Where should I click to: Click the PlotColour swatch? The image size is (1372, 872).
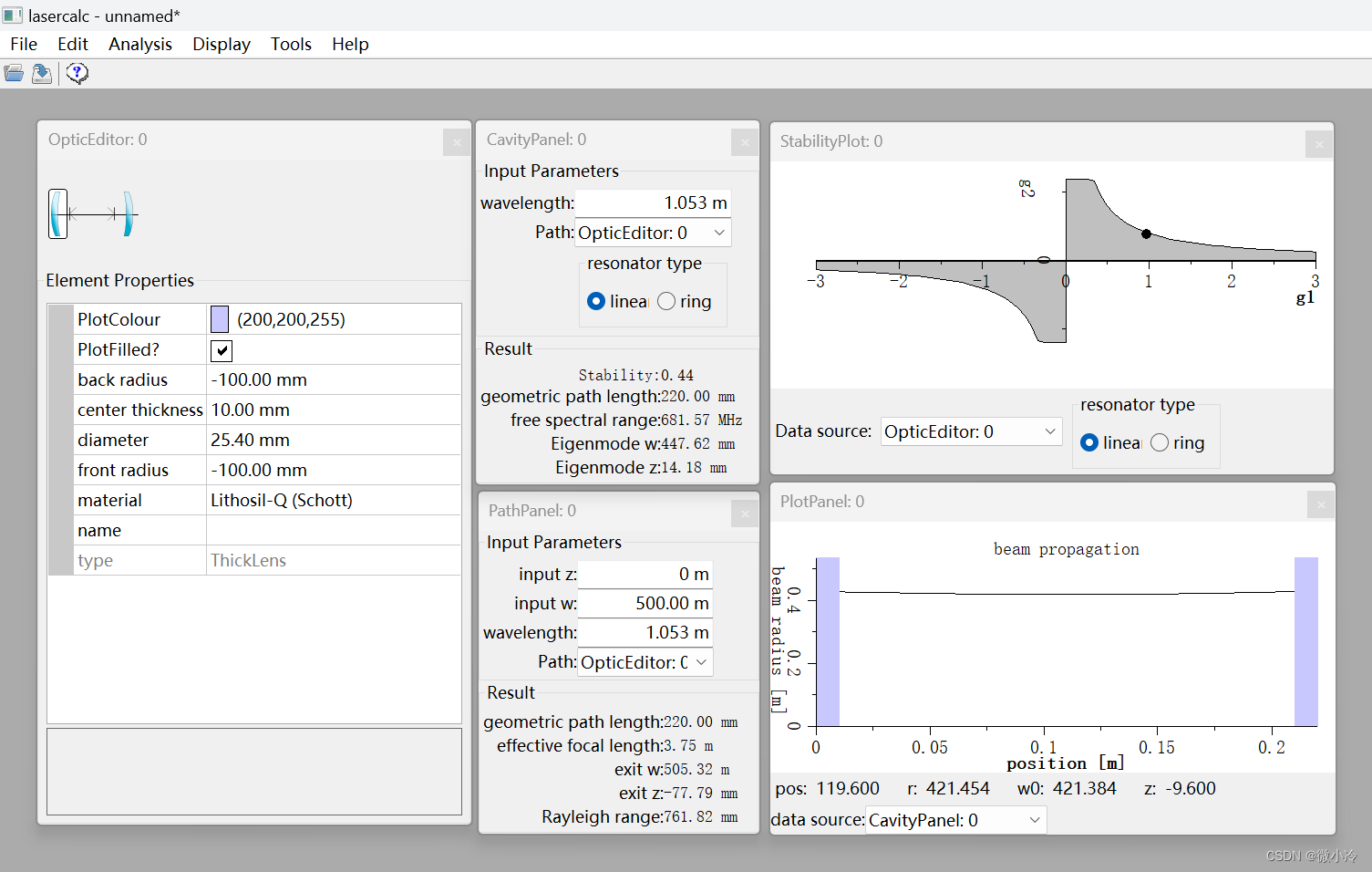tap(220, 319)
